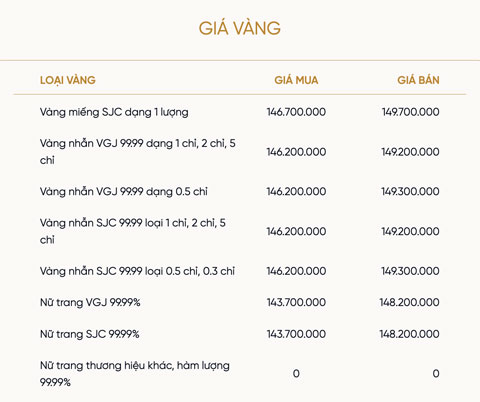Click the GIÁ BÁN column header
This screenshot has height=402, width=480.
point(418,80)
